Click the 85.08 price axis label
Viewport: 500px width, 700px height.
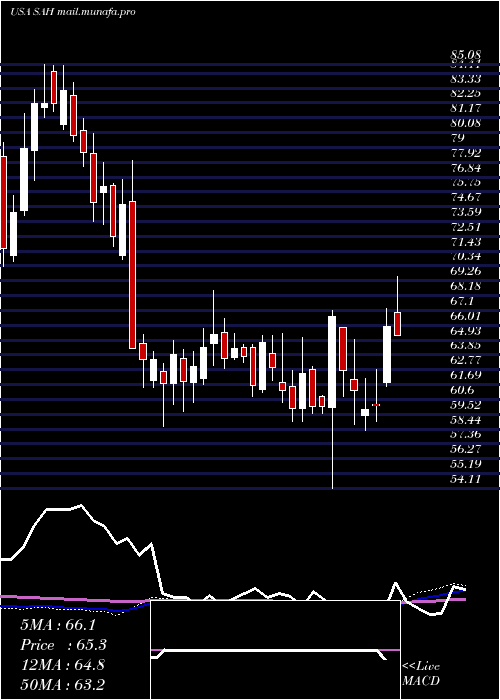point(466,56)
